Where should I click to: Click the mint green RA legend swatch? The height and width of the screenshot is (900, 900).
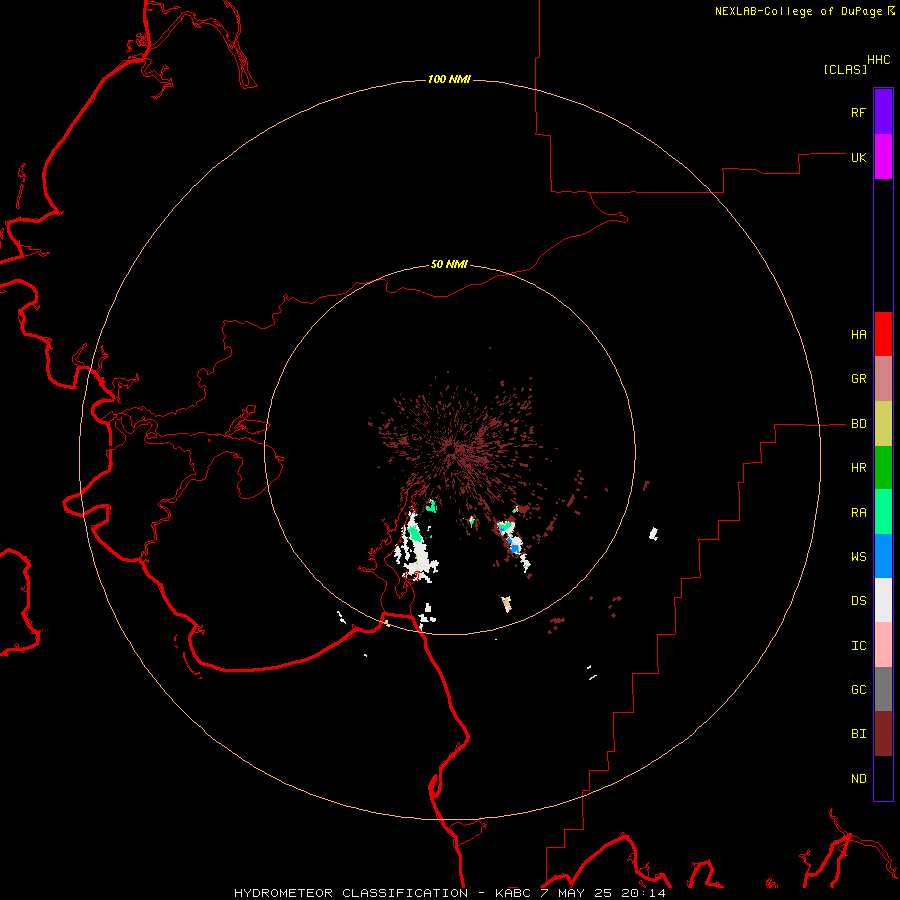pyautogui.click(x=883, y=512)
